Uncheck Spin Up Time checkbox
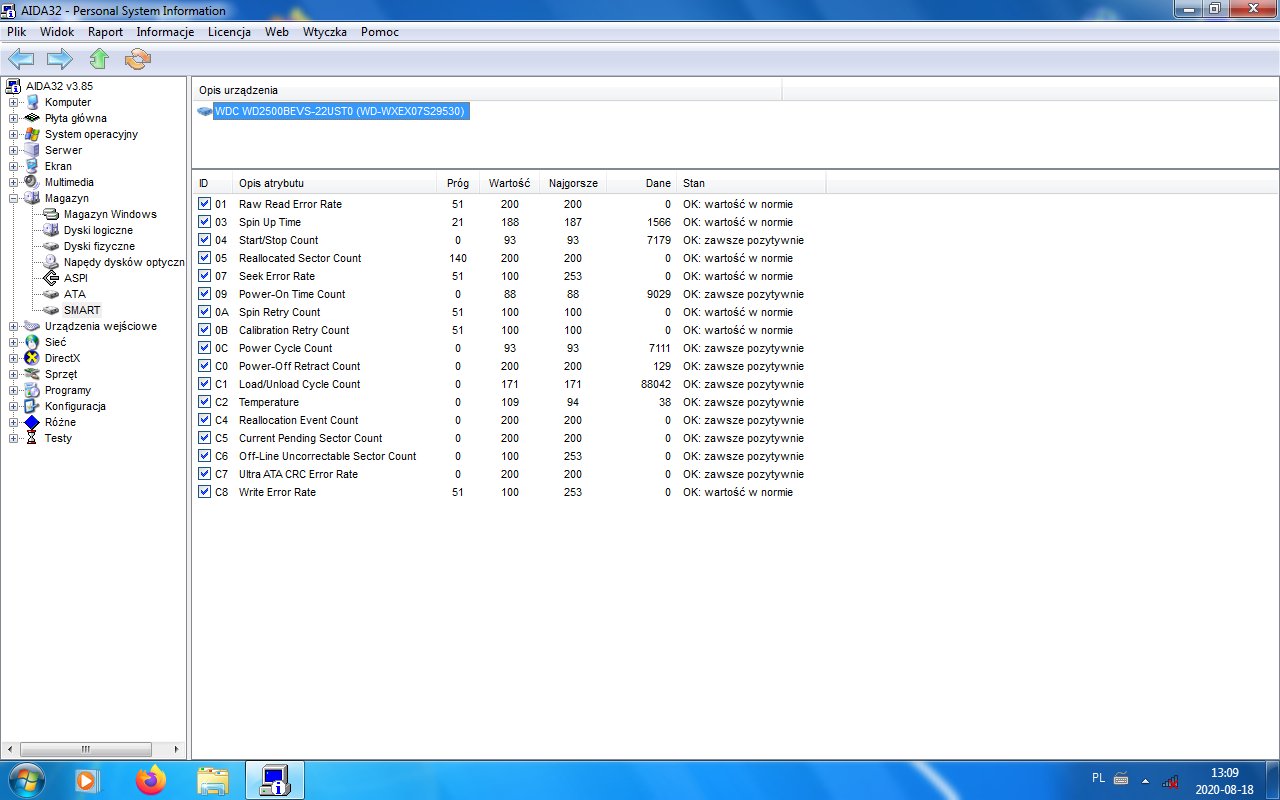The width and height of the screenshot is (1280, 800). pyautogui.click(x=204, y=222)
